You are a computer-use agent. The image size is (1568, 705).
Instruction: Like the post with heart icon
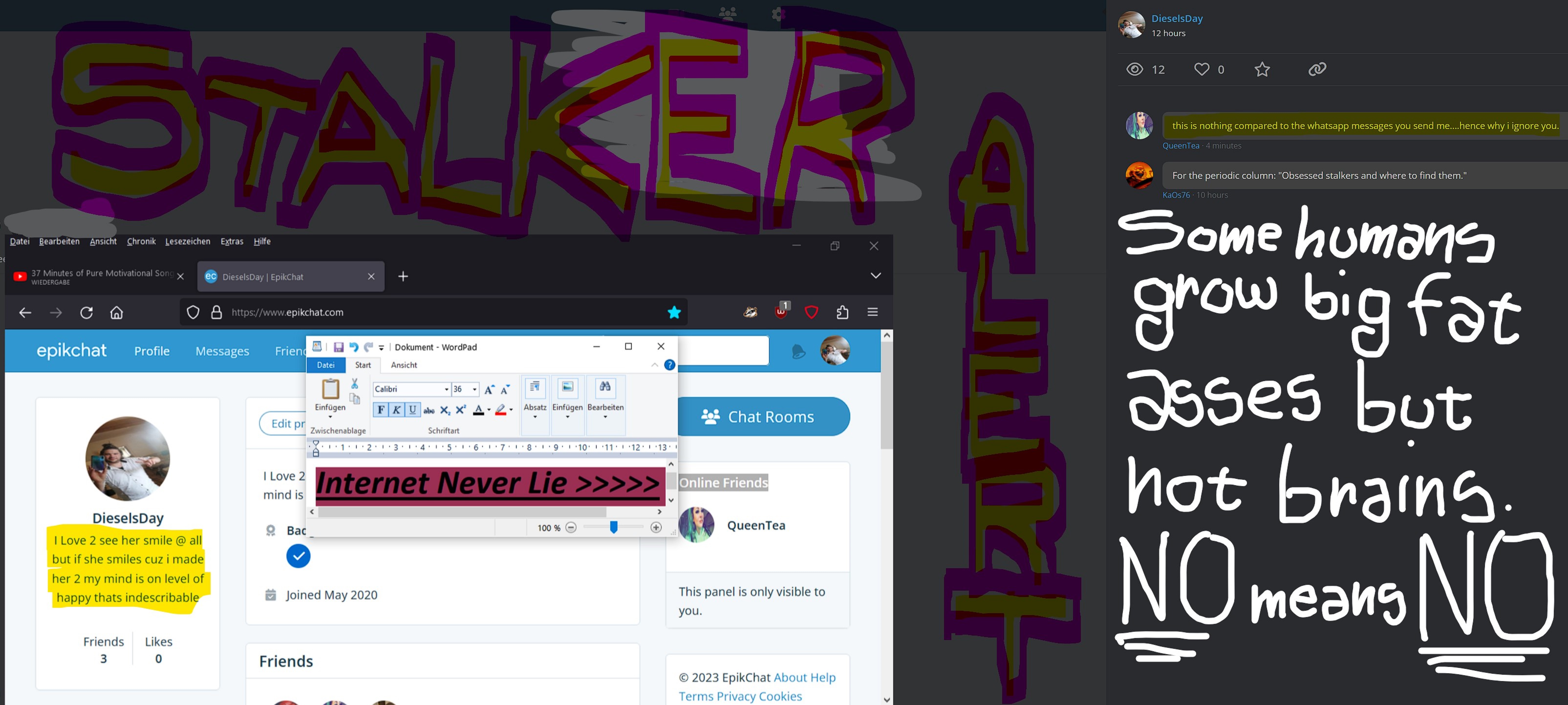tap(1201, 69)
